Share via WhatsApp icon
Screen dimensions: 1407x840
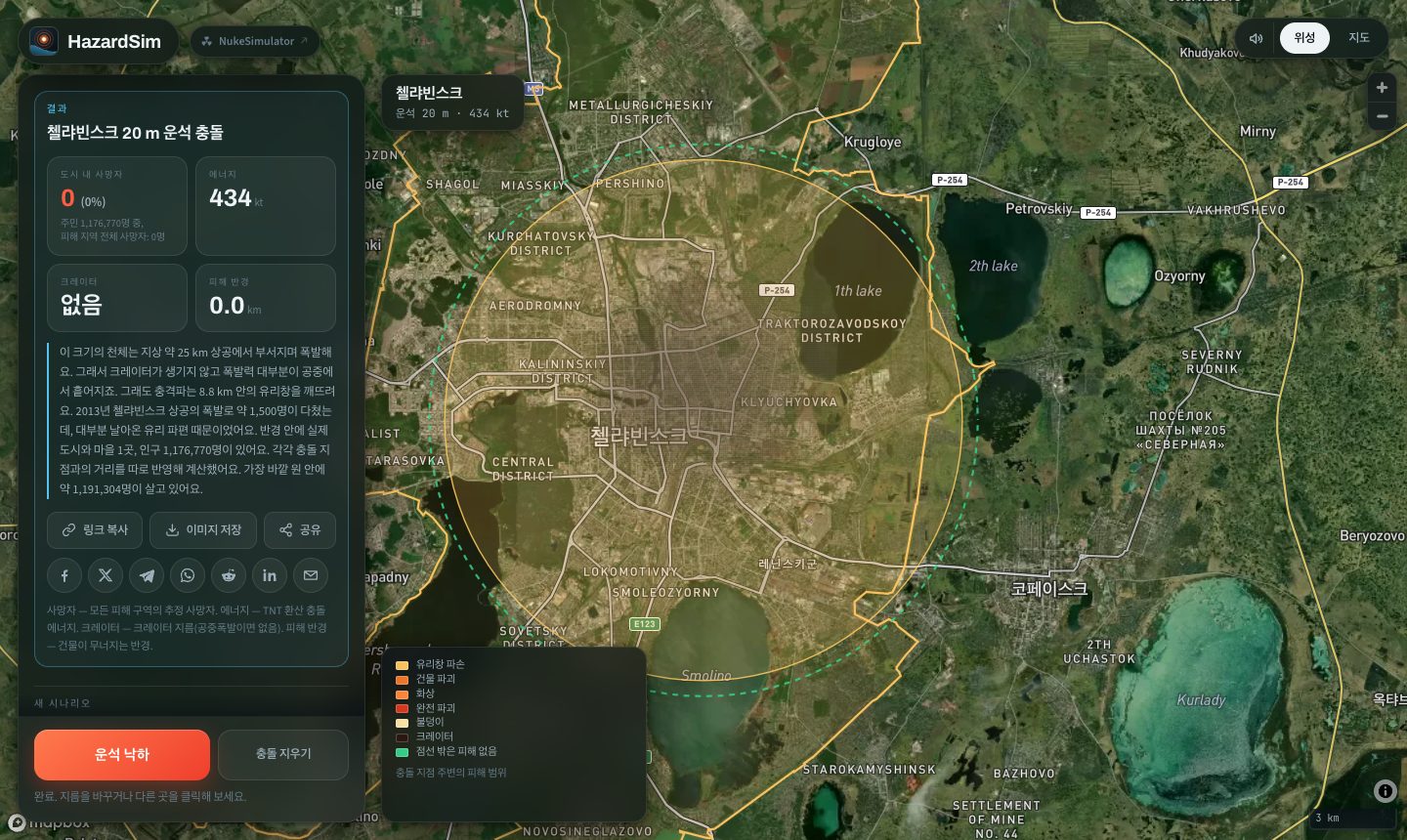[x=188, y=575]
